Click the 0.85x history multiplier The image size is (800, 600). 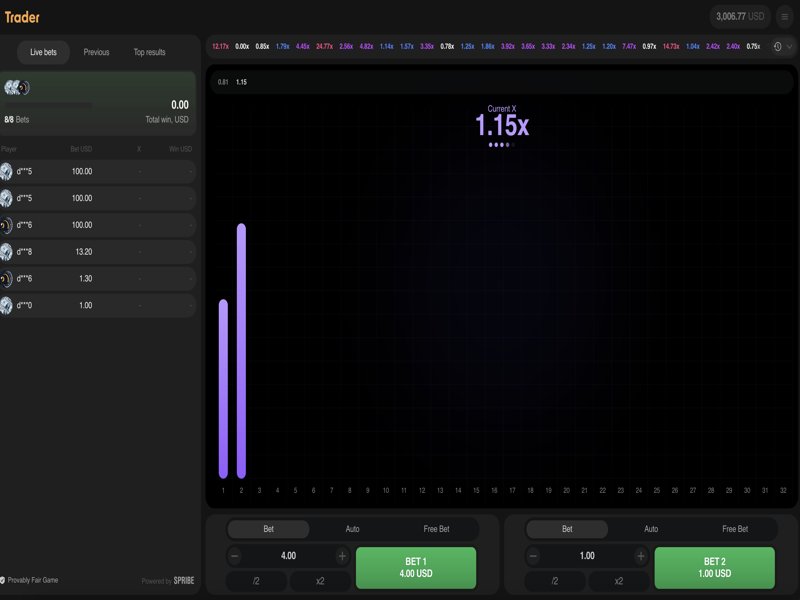coord(262,46)
